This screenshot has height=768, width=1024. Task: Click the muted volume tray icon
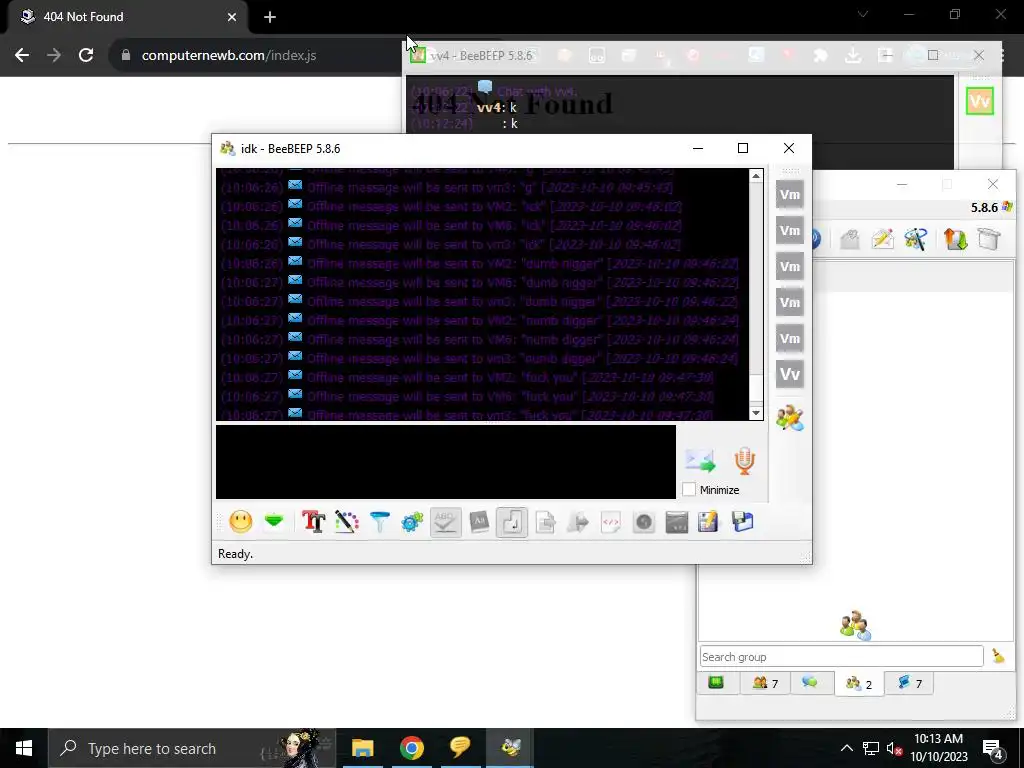click(894, 749)
